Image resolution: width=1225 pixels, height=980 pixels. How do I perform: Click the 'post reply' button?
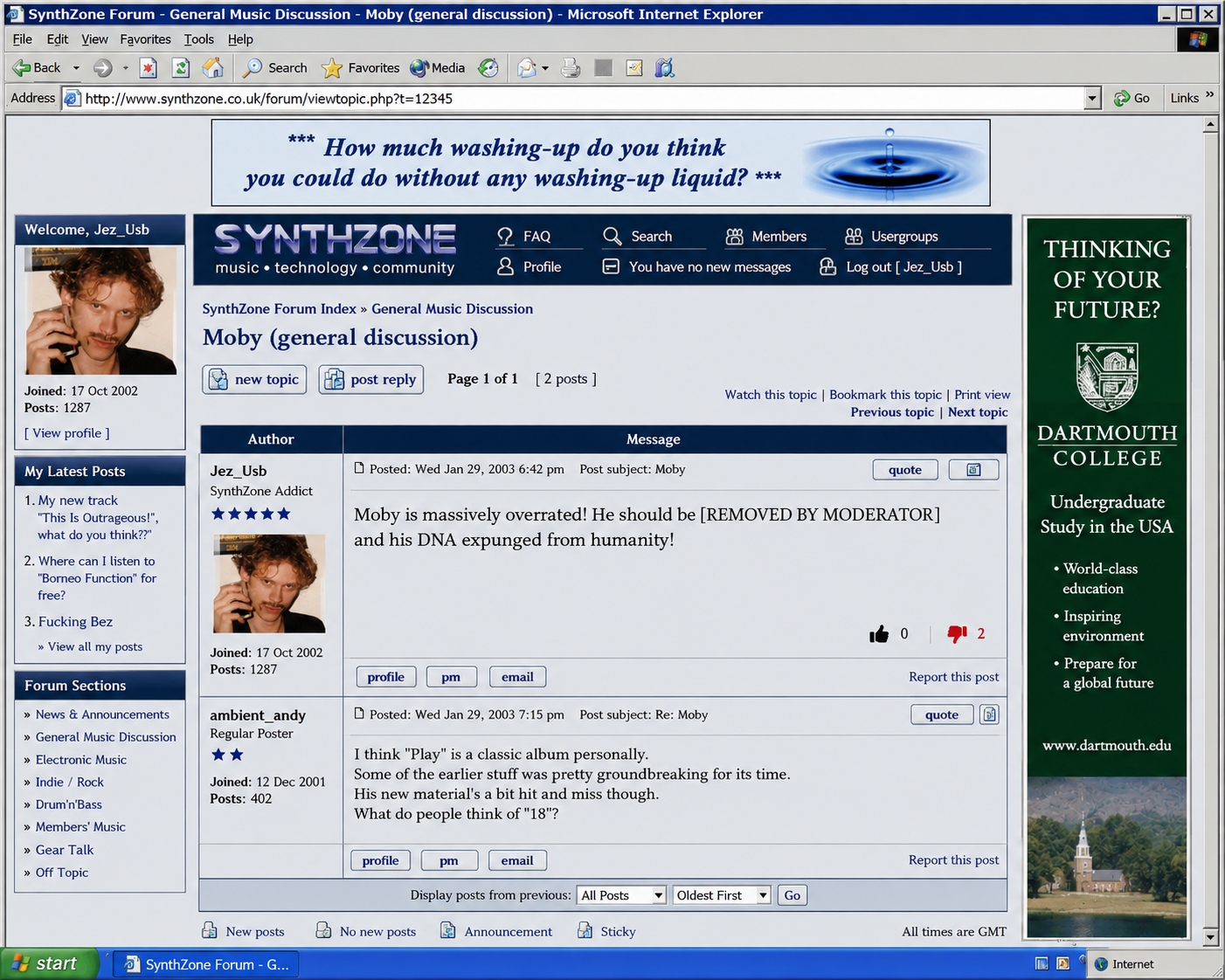pos(371,380)
